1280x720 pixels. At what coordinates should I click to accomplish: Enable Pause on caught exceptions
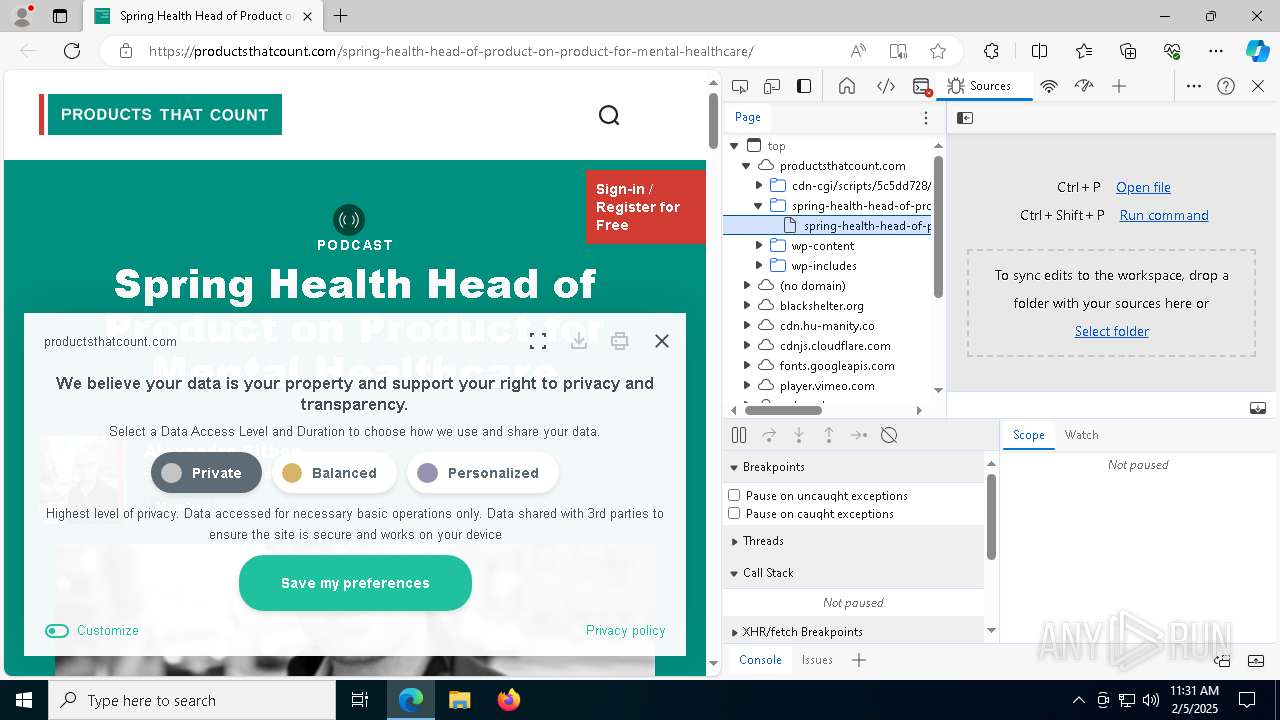[x=734, y=513]
